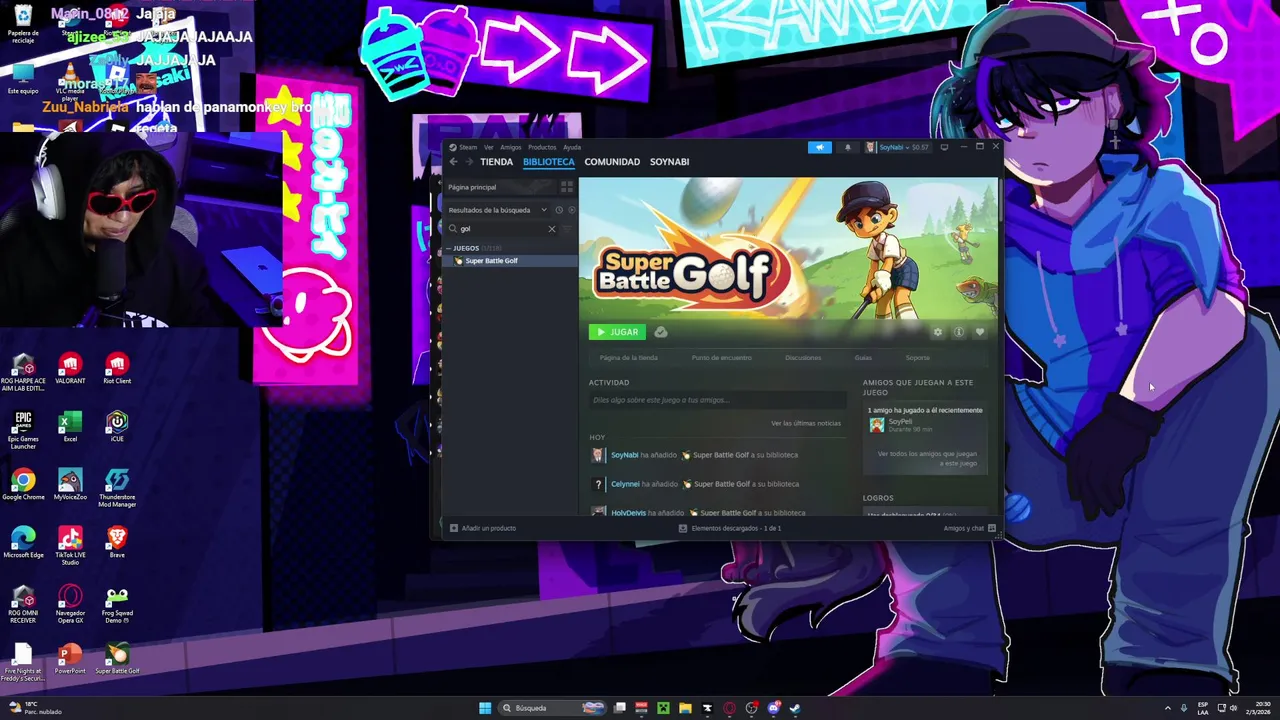Go forward with Steam's right arrow
Screen dimensions: 1280x720
(x=468, y=162)
